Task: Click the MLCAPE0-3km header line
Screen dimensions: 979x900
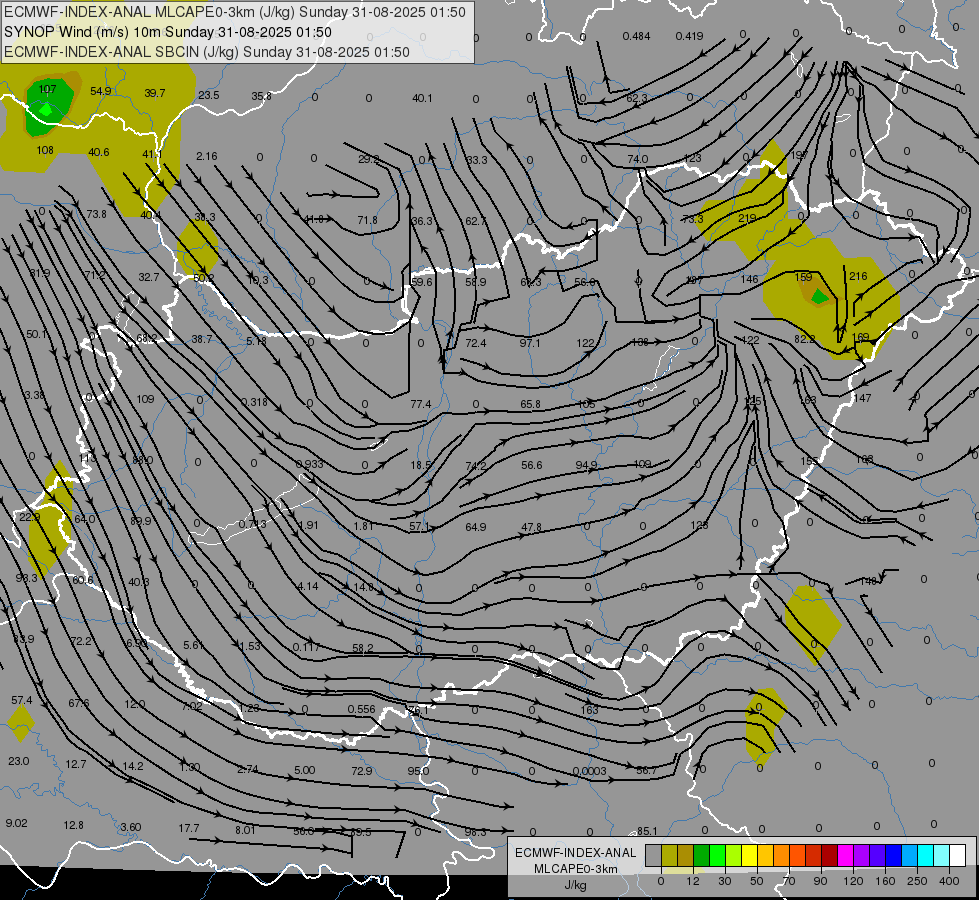Action: [235, 12]
